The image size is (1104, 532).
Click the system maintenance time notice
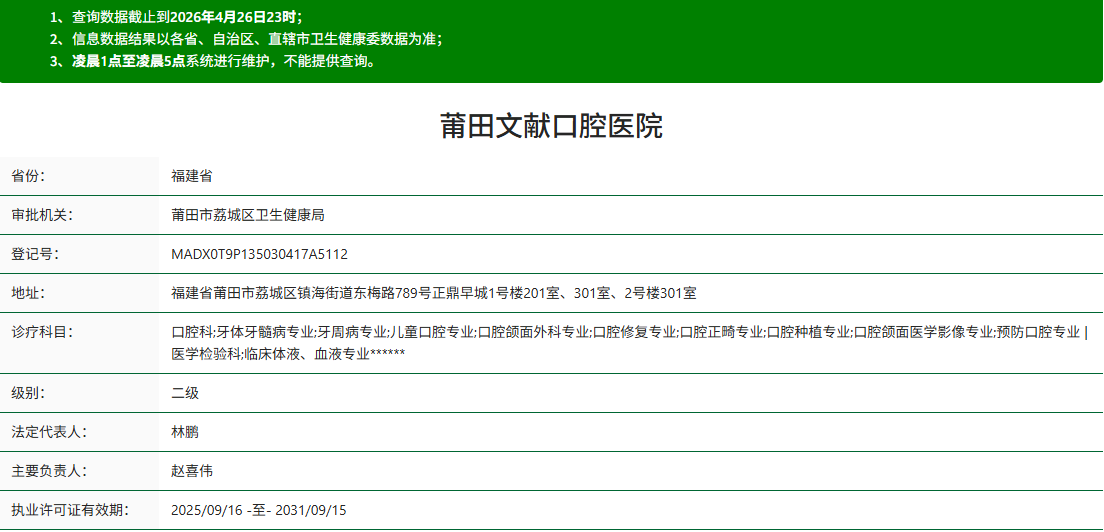click(x=213, y=61)
